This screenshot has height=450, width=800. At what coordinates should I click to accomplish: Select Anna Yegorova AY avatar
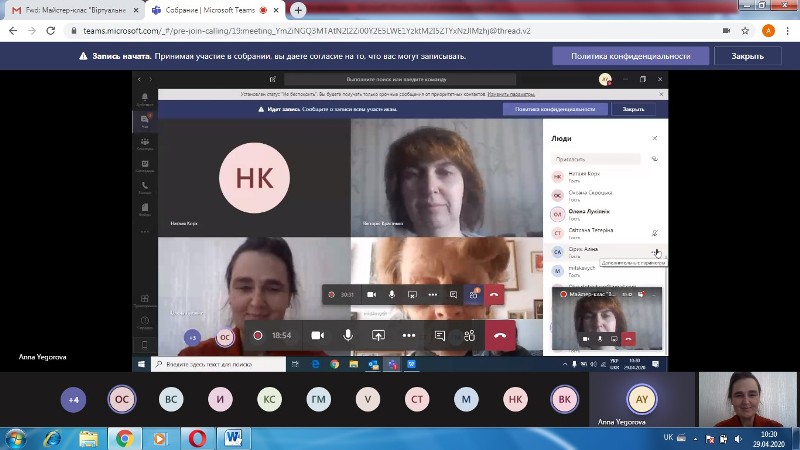[641, 399]
